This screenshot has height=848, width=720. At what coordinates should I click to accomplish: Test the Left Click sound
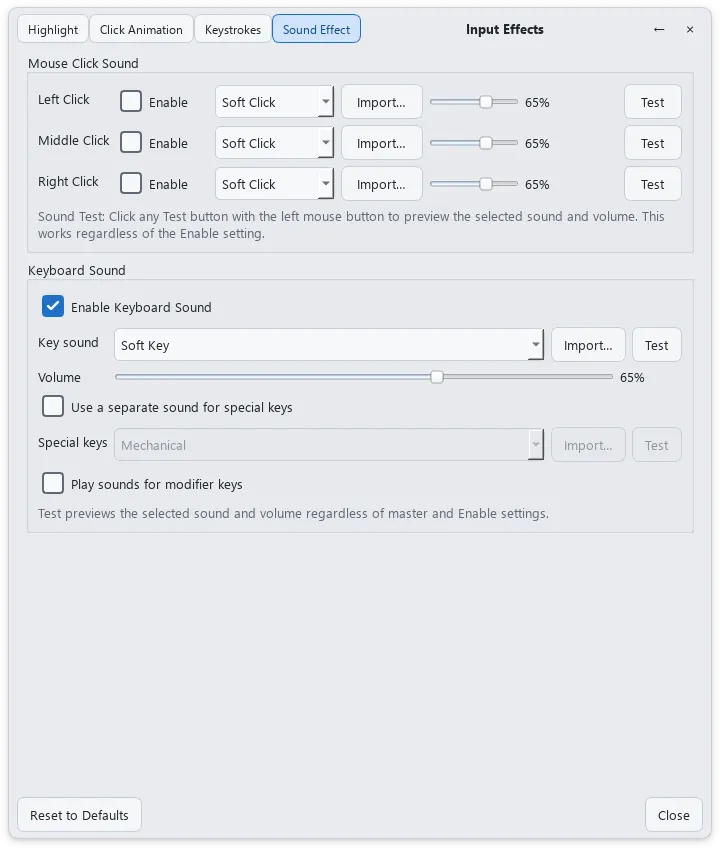click(652, 102)
